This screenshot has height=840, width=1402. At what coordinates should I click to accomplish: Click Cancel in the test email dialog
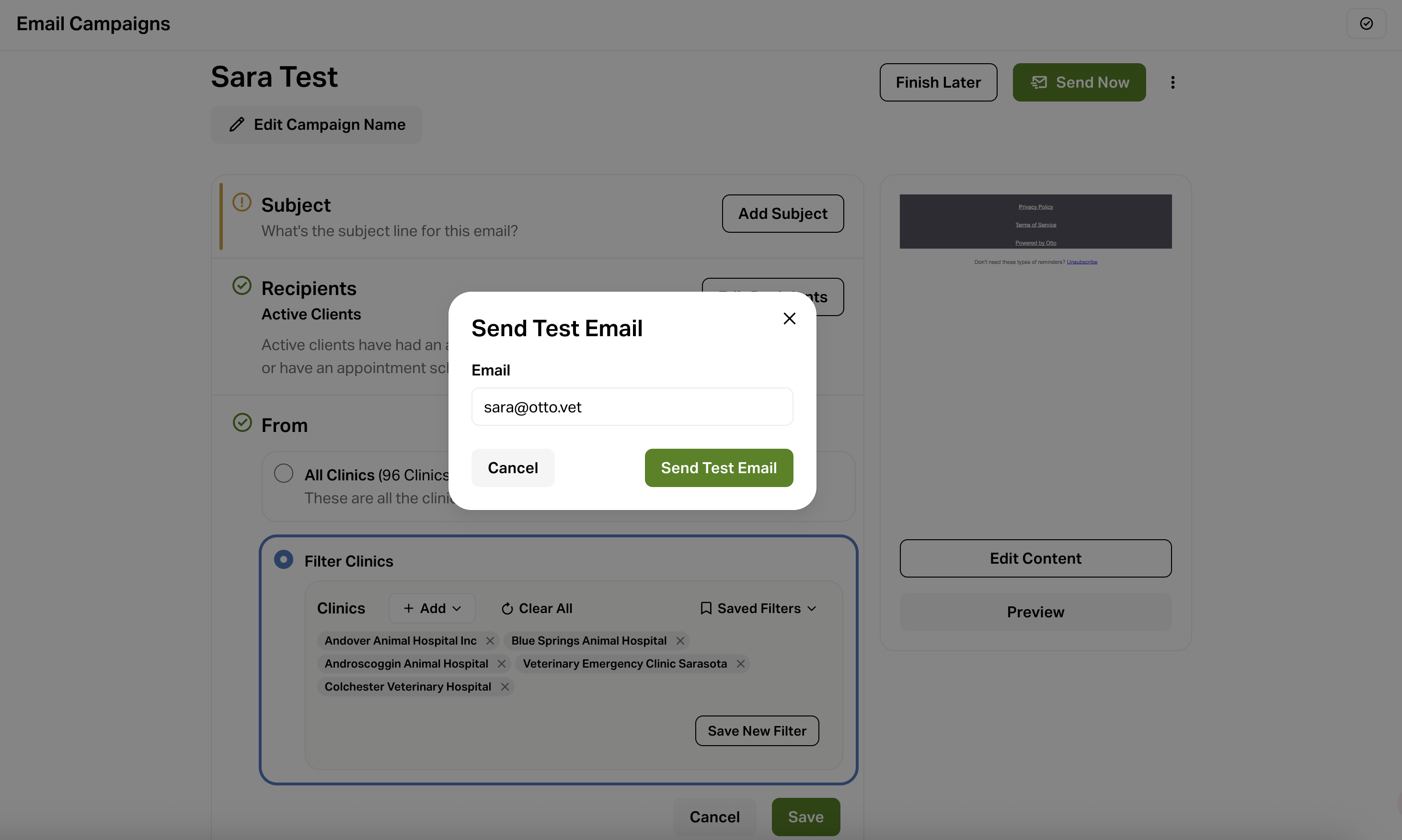pyautogui.click(x=513, y=468)
